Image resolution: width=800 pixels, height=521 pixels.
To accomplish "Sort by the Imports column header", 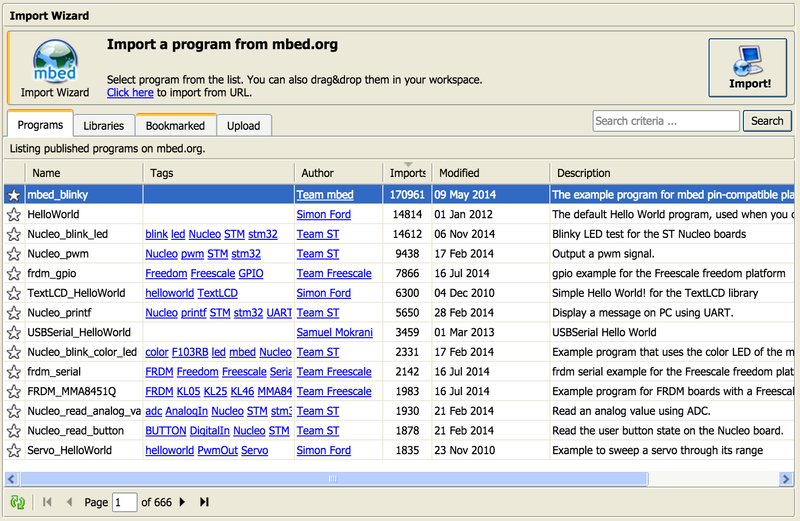I will coord(407,173).
